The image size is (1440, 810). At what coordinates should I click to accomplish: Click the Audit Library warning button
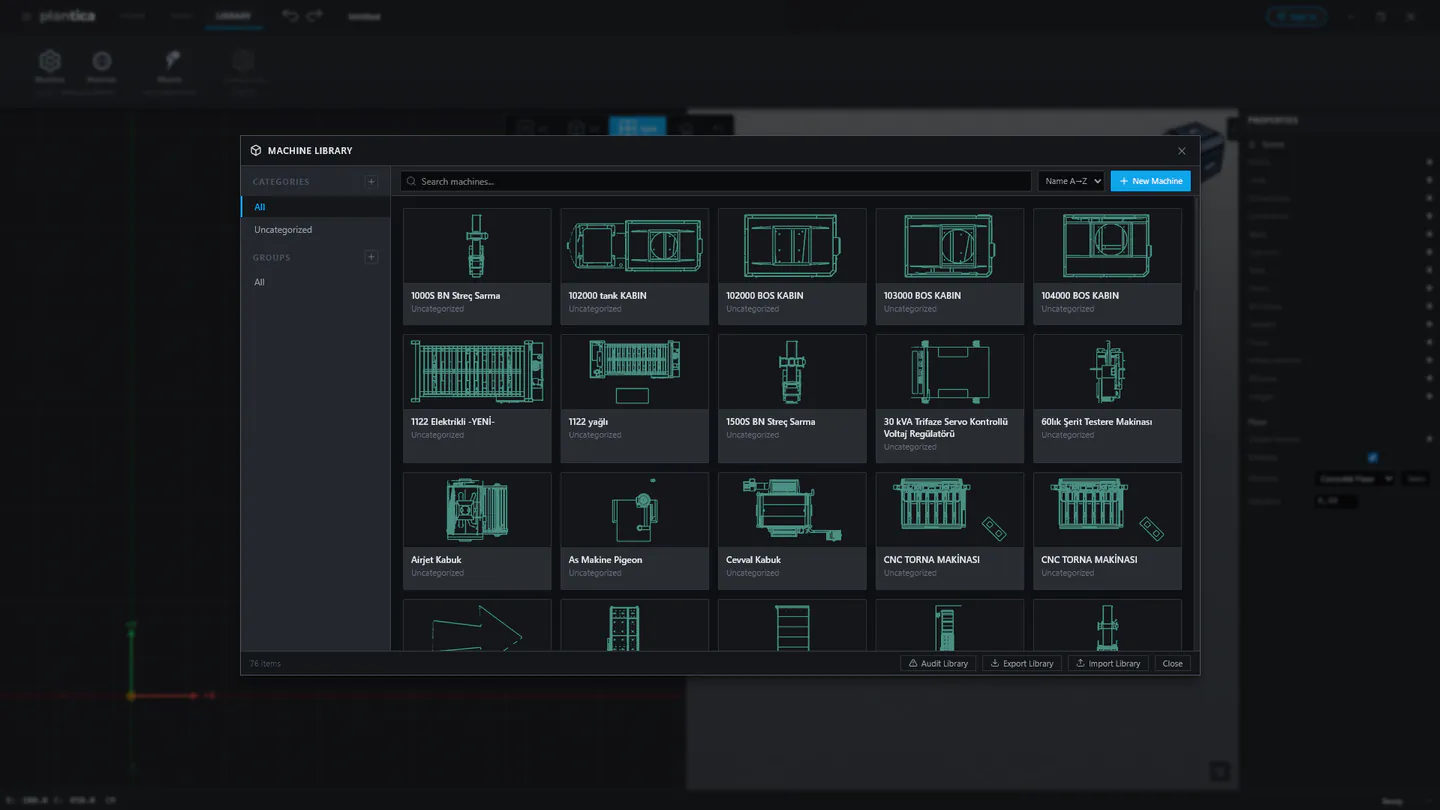coord(938,663)
